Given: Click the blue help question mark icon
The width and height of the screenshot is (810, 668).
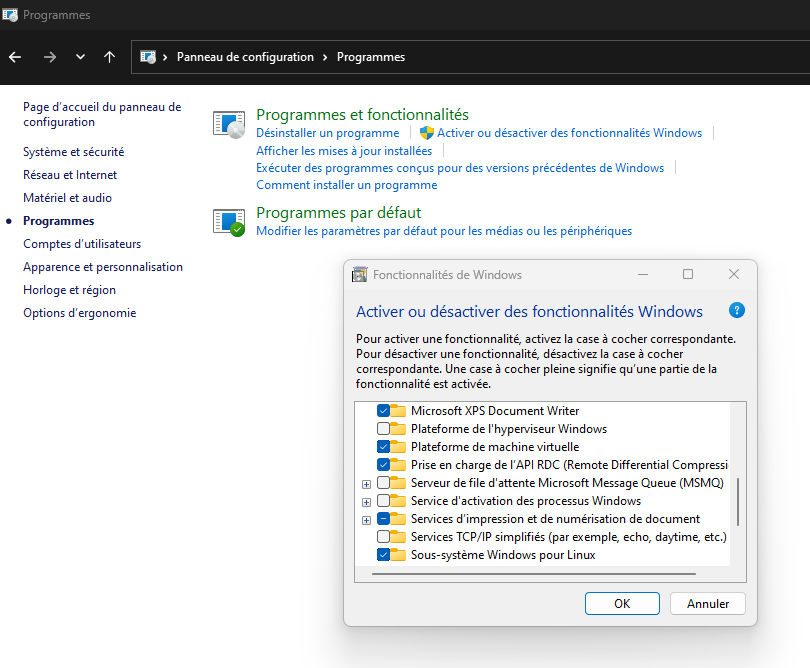Looking at the screenshot, I should click(737, 311).
